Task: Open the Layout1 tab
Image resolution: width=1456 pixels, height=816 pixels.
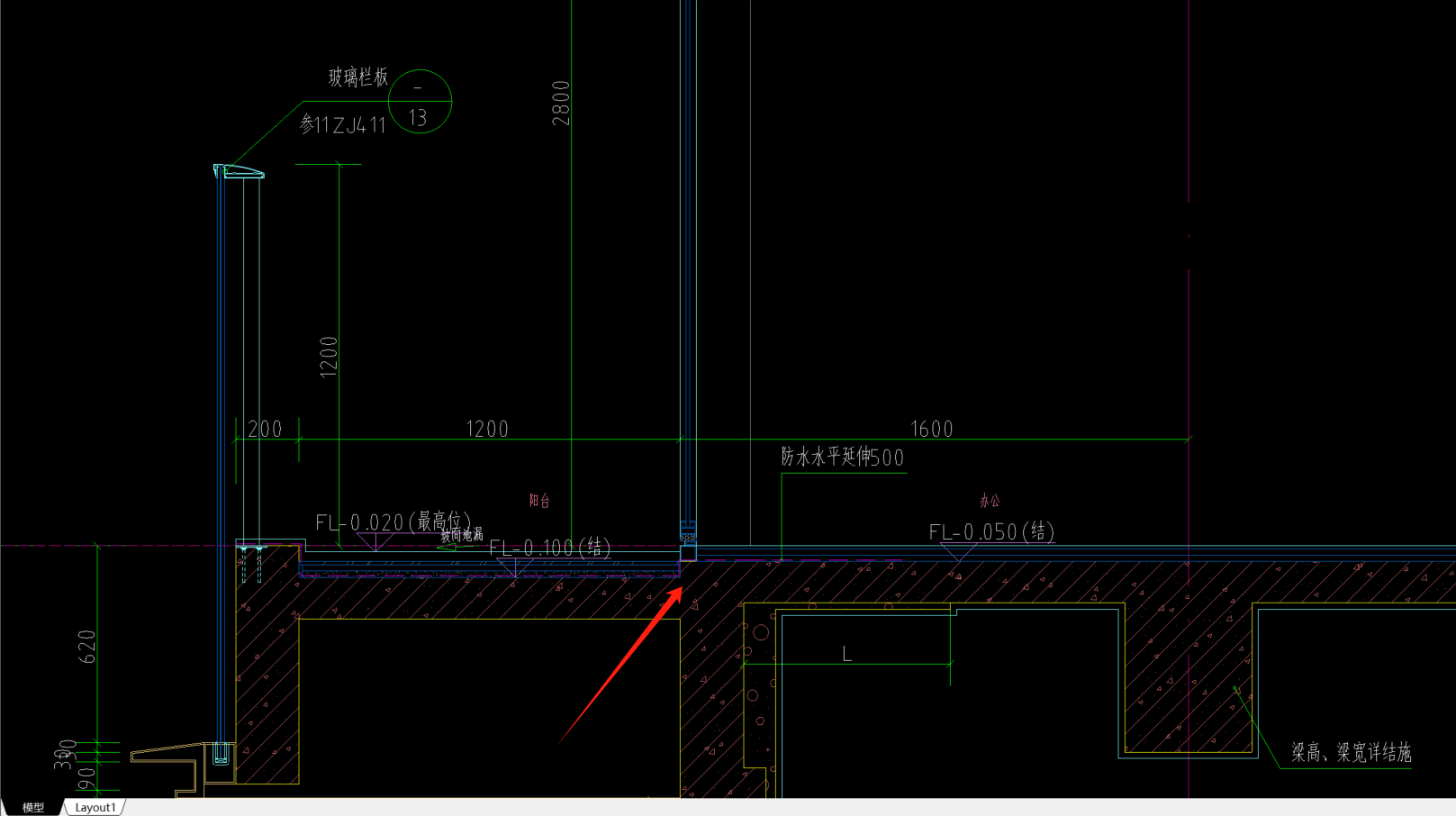Action: [x=95, y=807]
